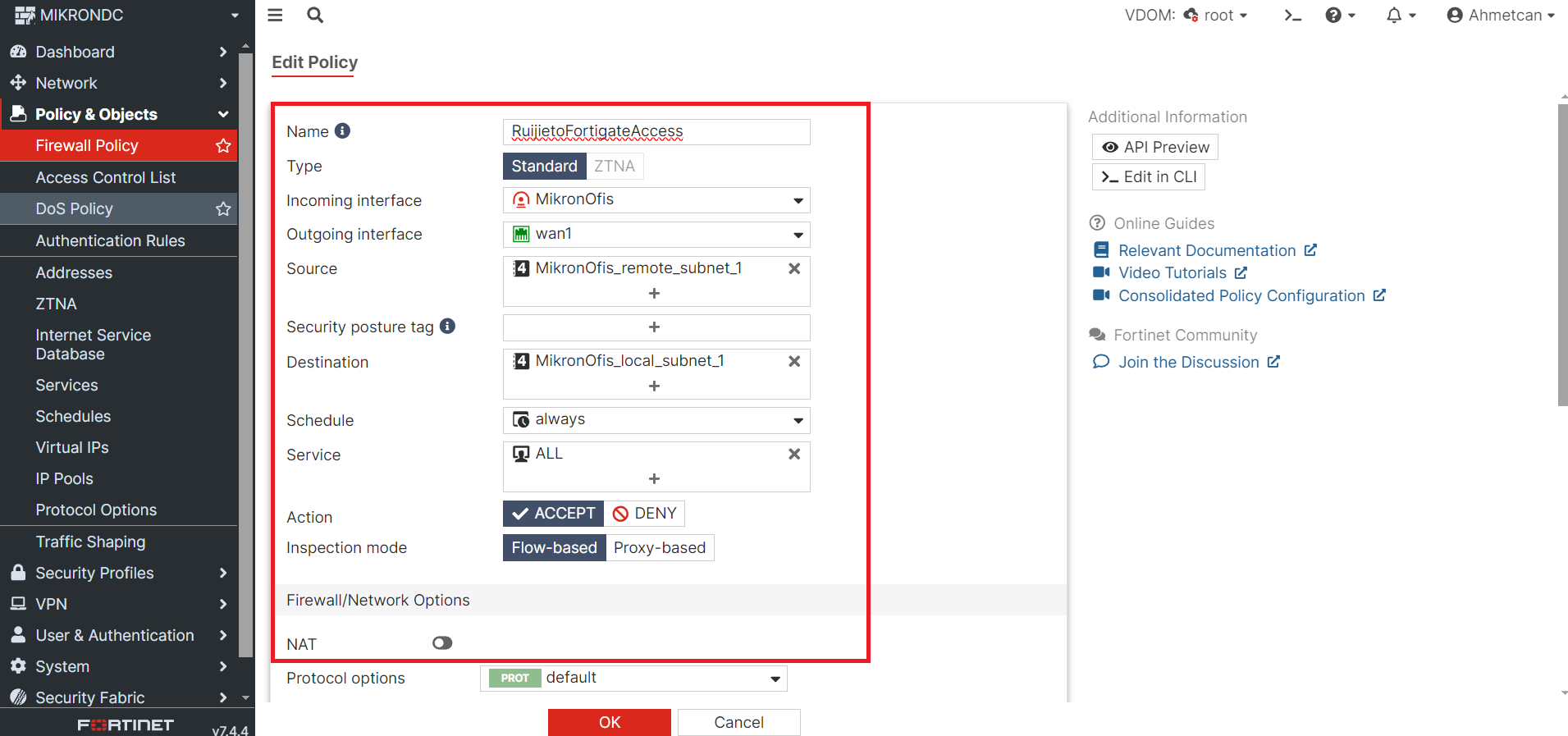Click the Fortinet logo
This screenshot has height=736, width=1568.
tap(126, 725)
